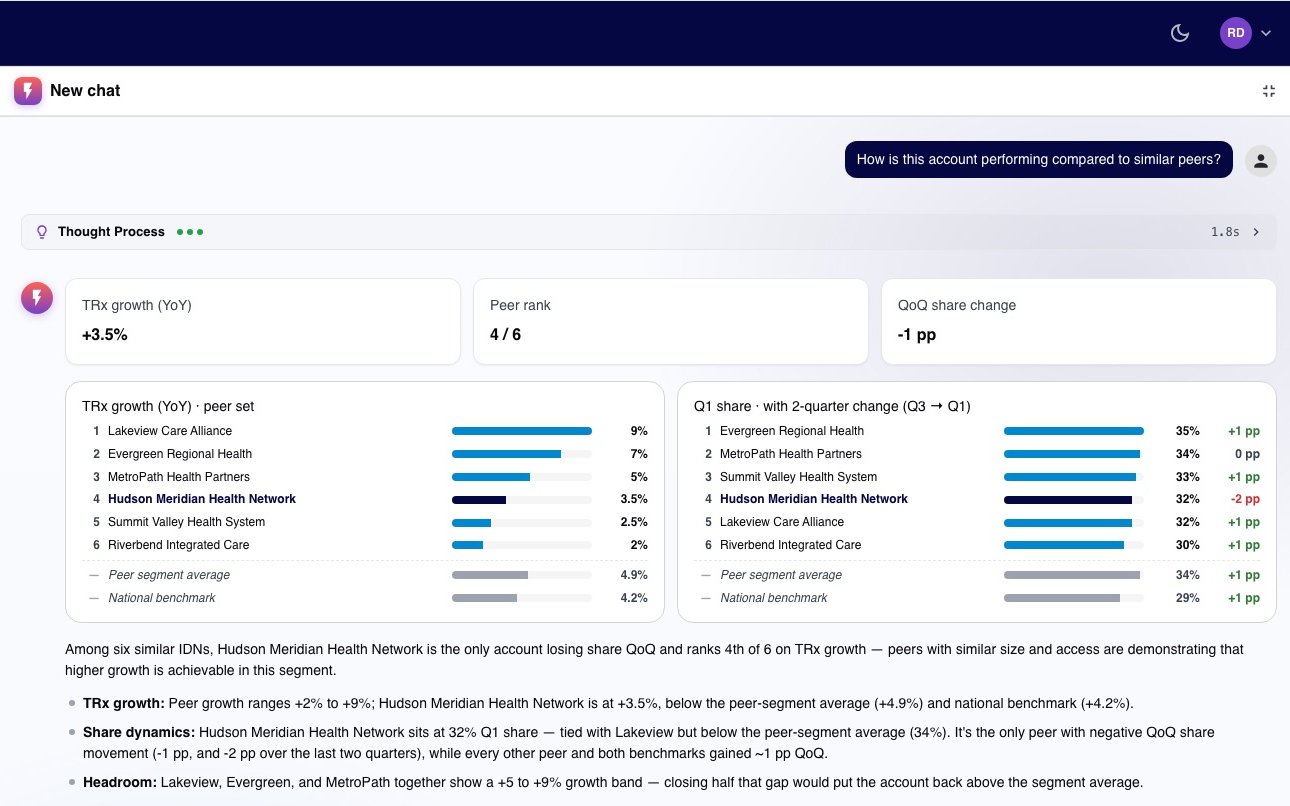The height and width of the screenshot is (806, 1290).
Task: Click Peer segment average in TRx growth panel
Action: coord(169,575)
